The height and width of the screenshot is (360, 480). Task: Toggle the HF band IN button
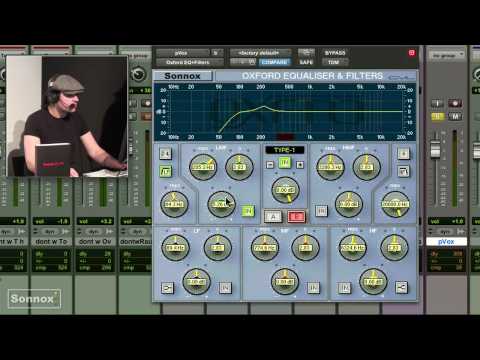point(345,288)
